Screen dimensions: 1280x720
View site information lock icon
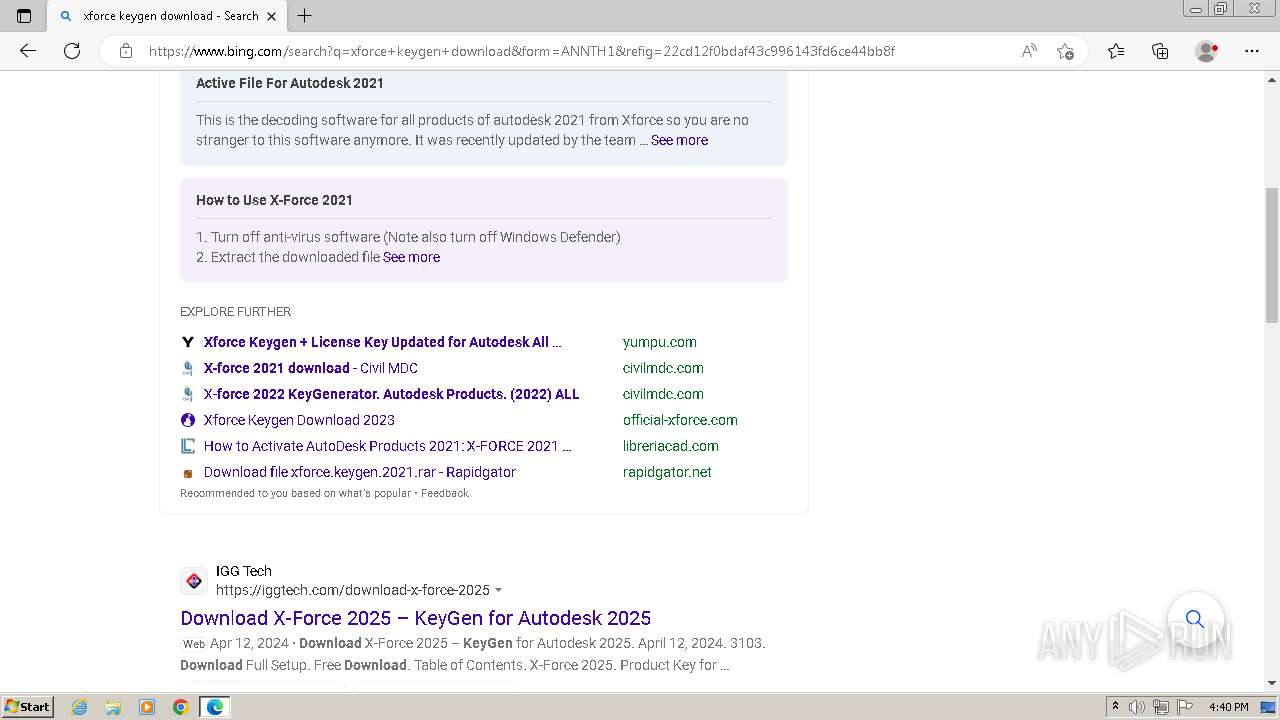(126, 51)
